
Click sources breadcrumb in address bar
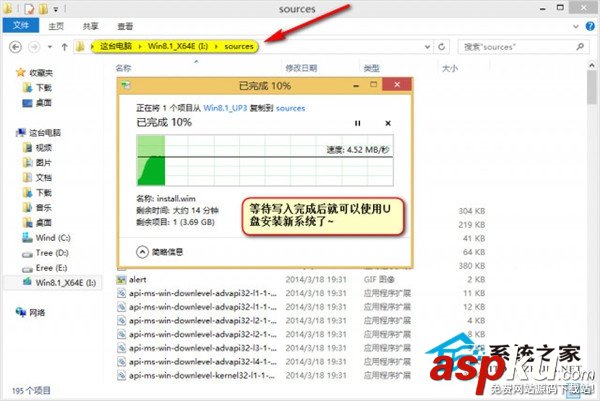pos(239,46)
